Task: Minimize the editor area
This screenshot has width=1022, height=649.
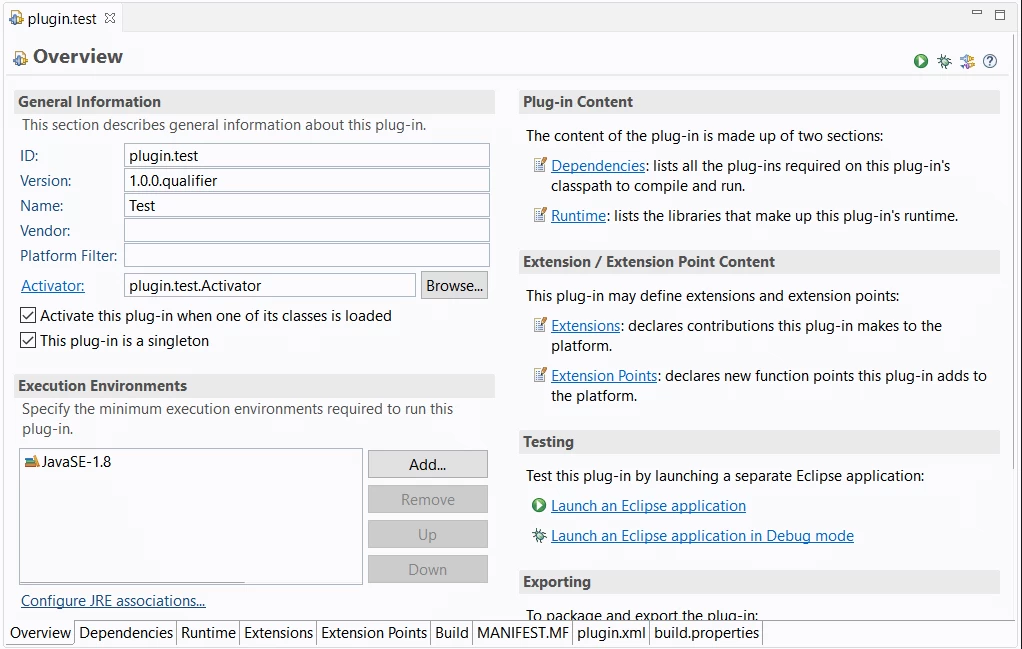Action: click(976, 12)
